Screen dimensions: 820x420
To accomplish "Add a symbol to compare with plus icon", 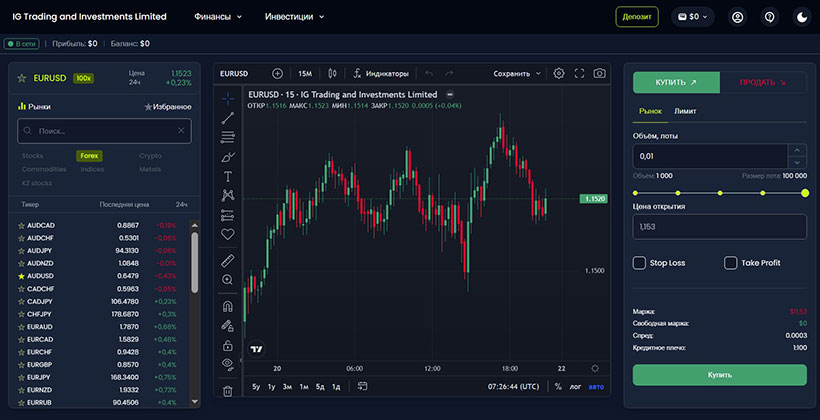I will click(277, 74).
